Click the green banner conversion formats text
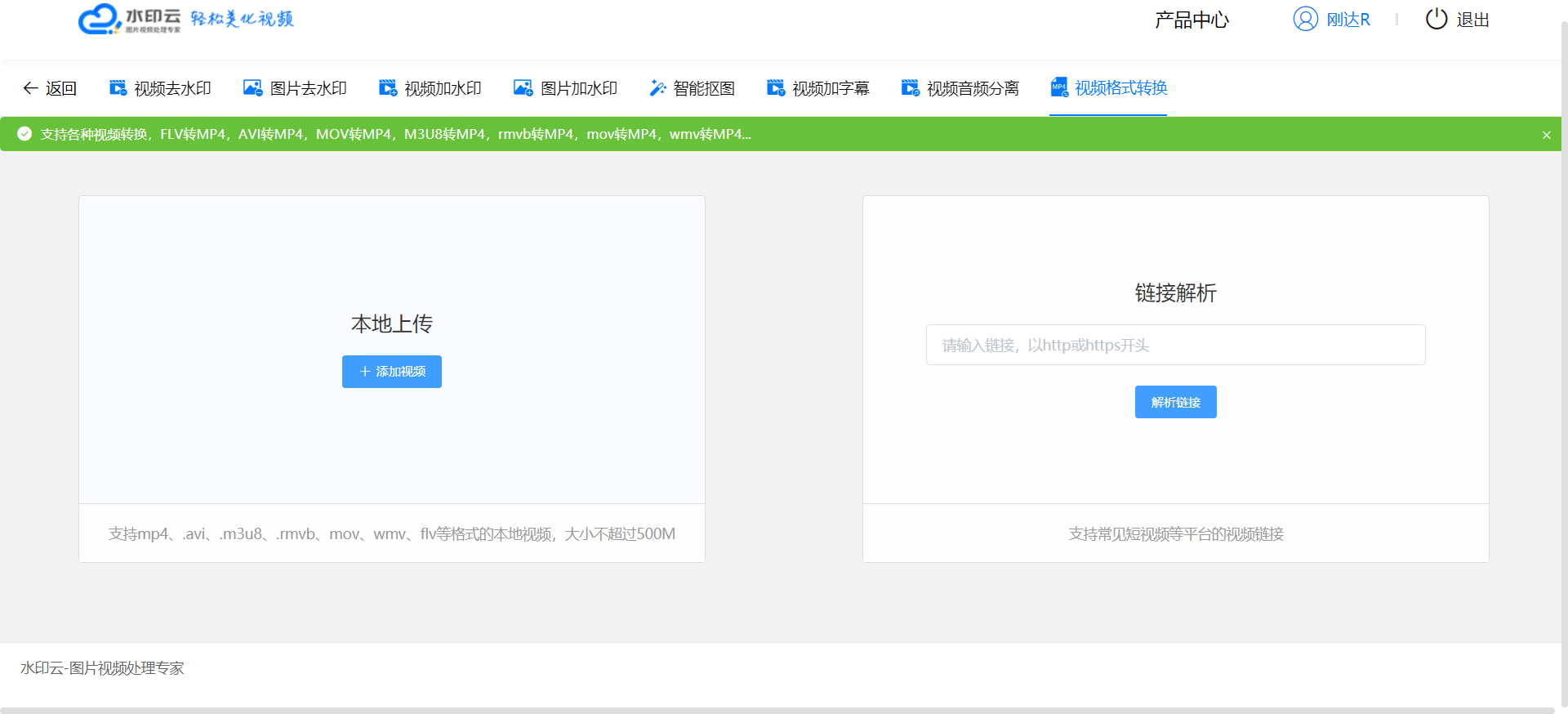Image resolution: width=1568 pixels, height=714 pixels. tap(395, 134)
